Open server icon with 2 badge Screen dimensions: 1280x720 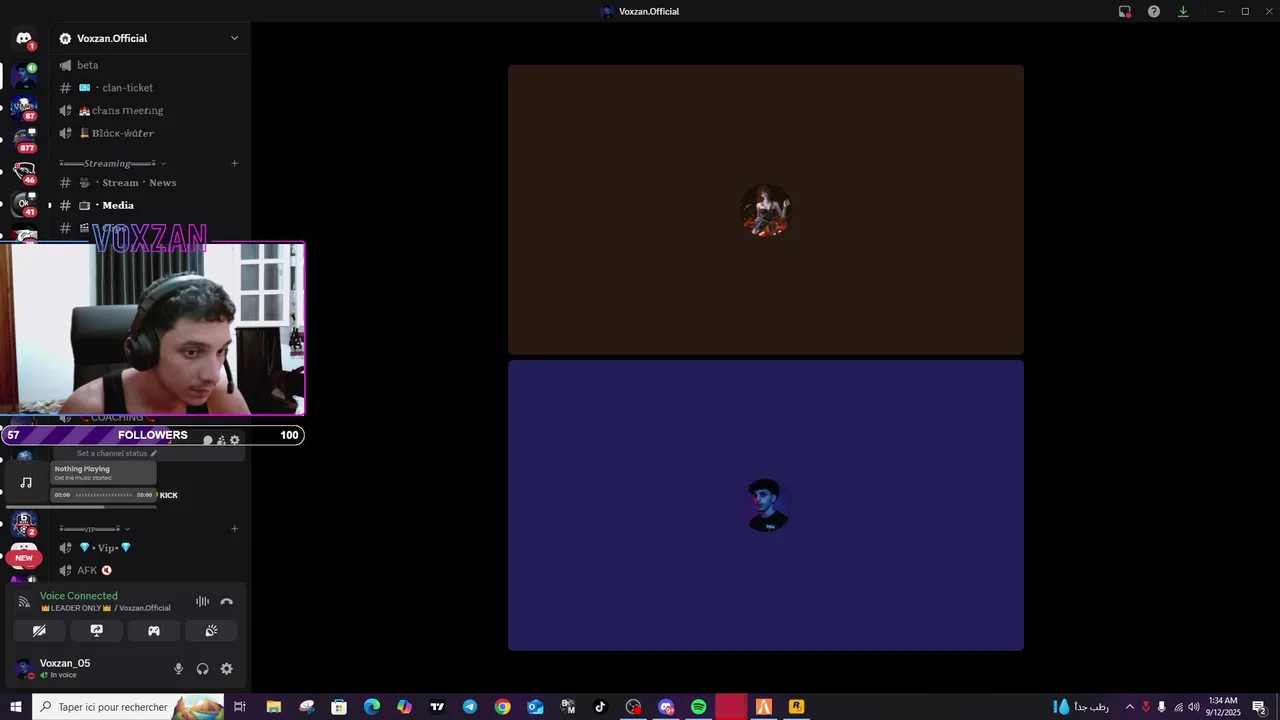point(24,523)
